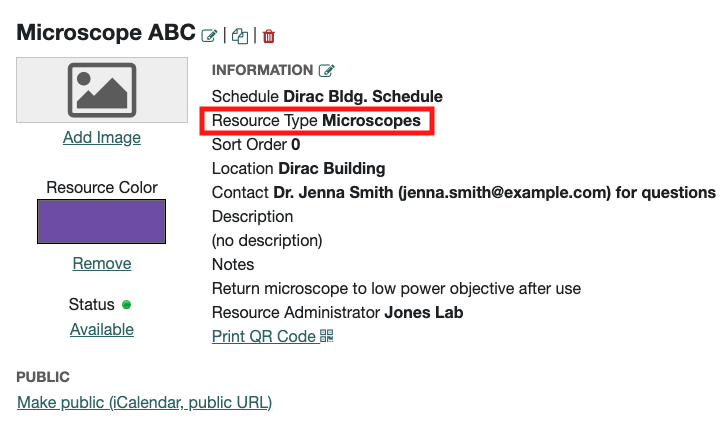Open the Add Image link
Viewport: 727px width, 439px height.
pyautogui.click(x=102, y=137)
